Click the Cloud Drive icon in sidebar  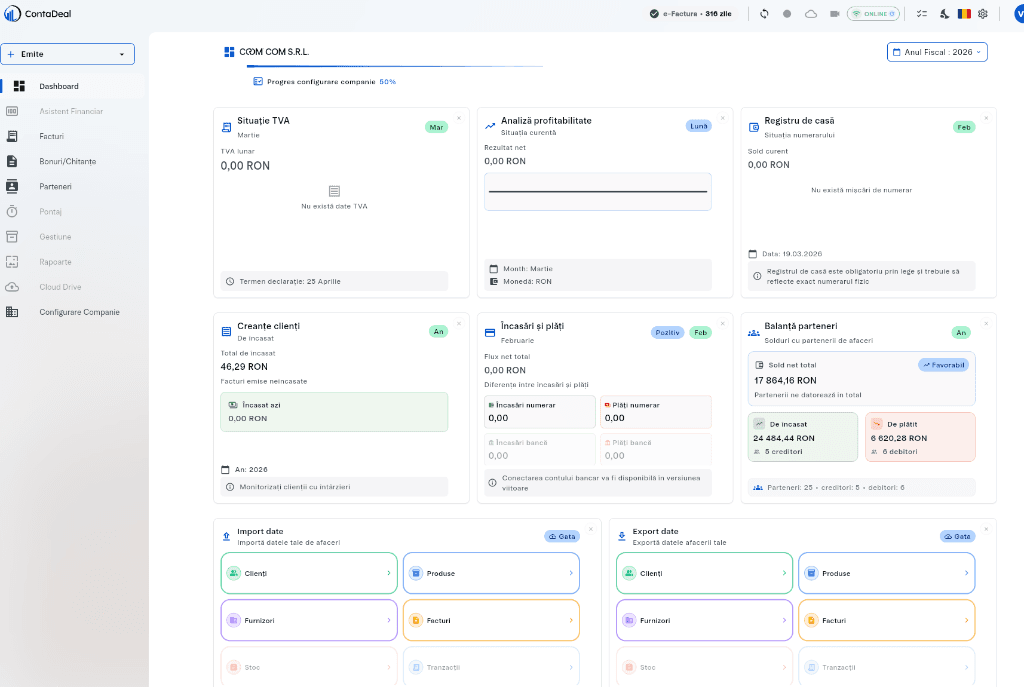[12, 287]
